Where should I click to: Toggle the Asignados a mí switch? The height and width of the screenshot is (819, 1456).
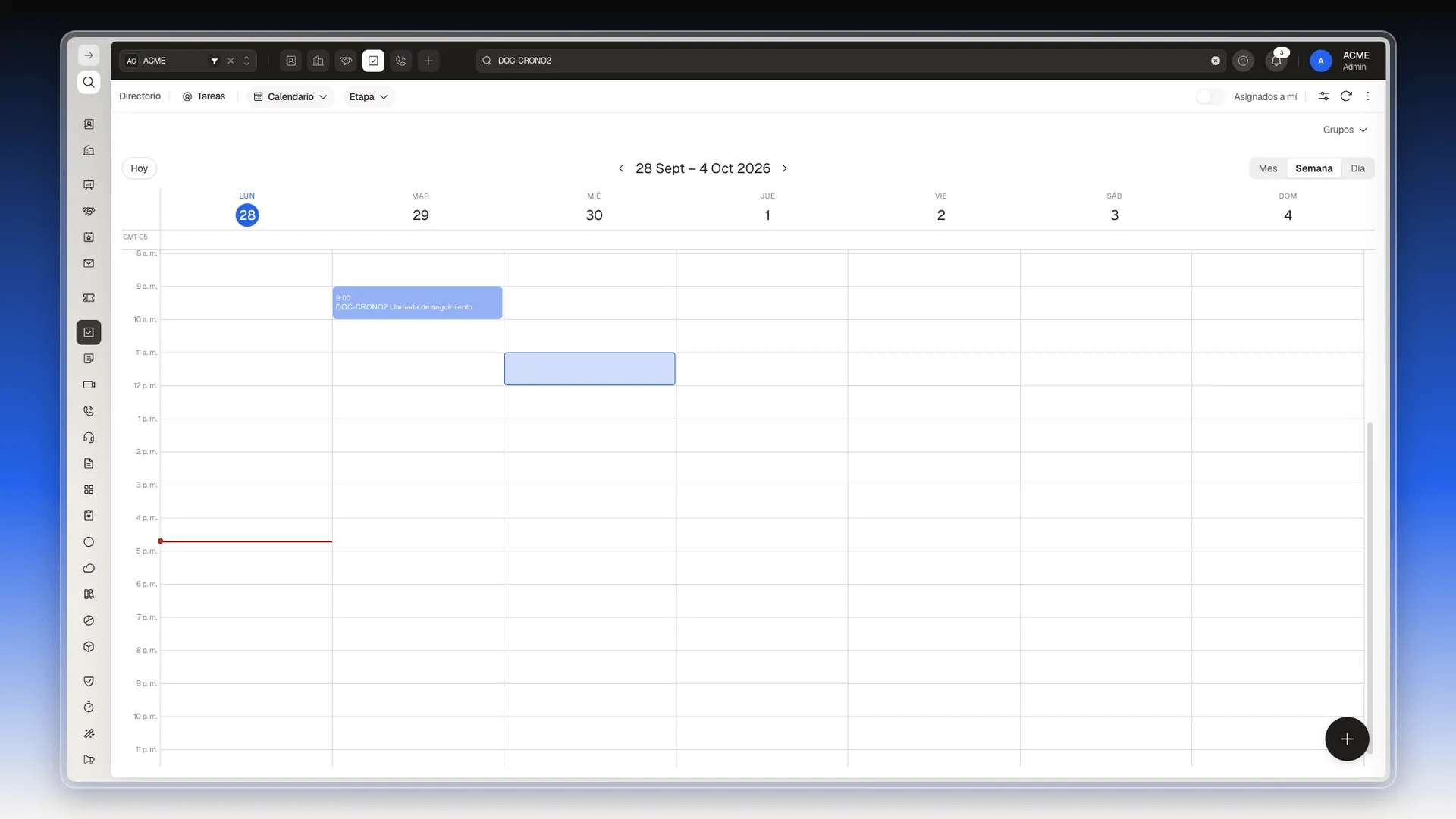coord(1210,96)
